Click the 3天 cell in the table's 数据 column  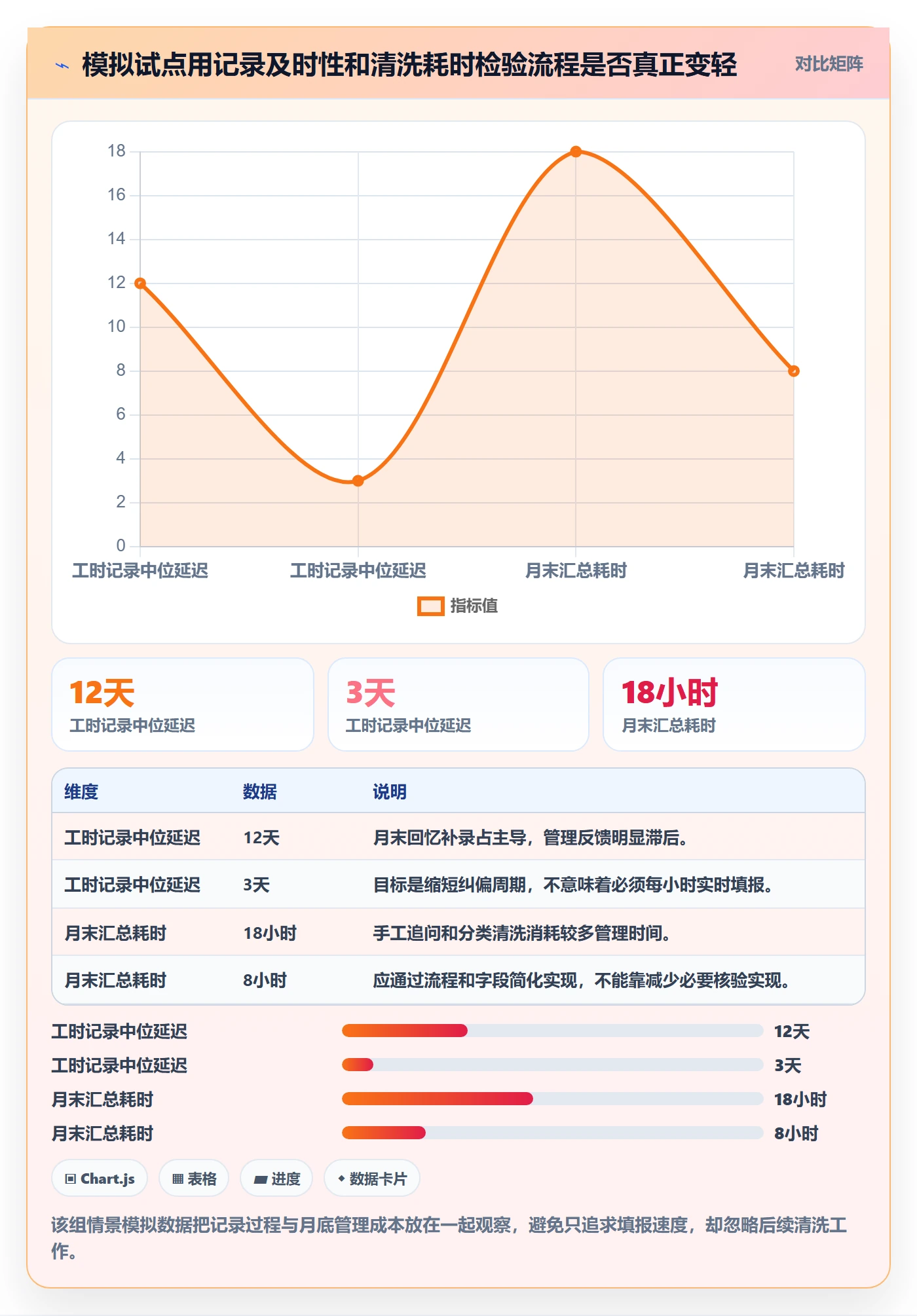tap(256, 885)
